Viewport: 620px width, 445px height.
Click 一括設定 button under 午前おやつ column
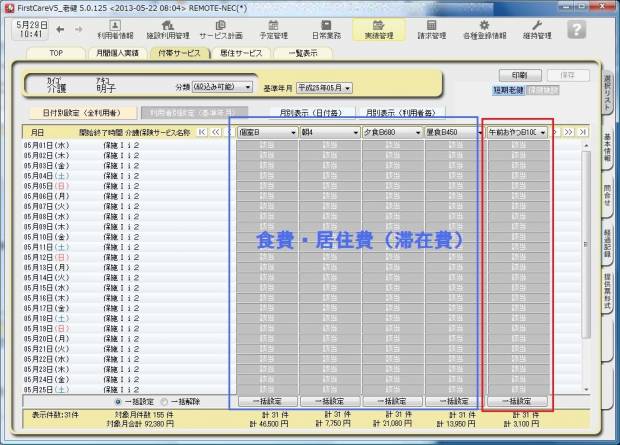(x=517, y=400)
